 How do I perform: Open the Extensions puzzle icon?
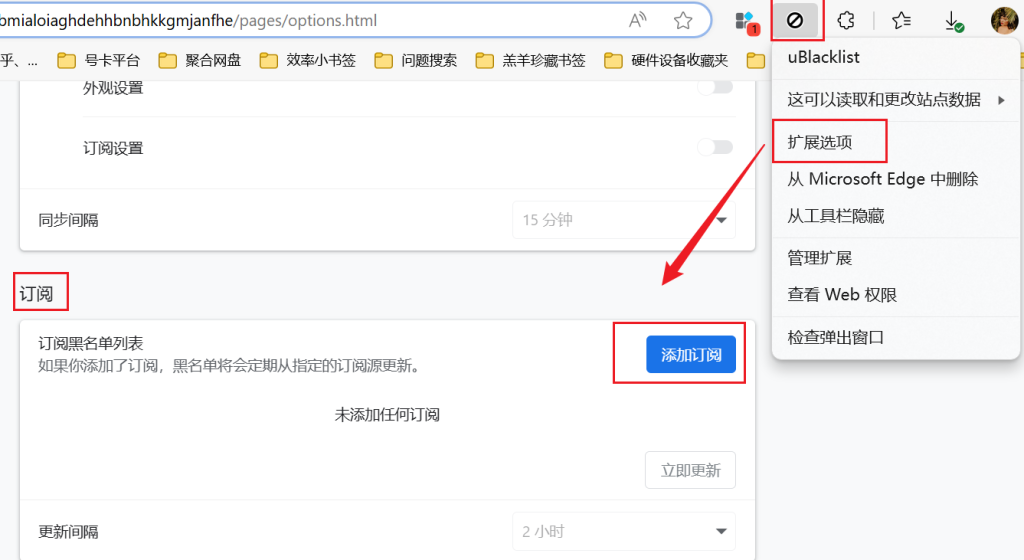point(846,20)
